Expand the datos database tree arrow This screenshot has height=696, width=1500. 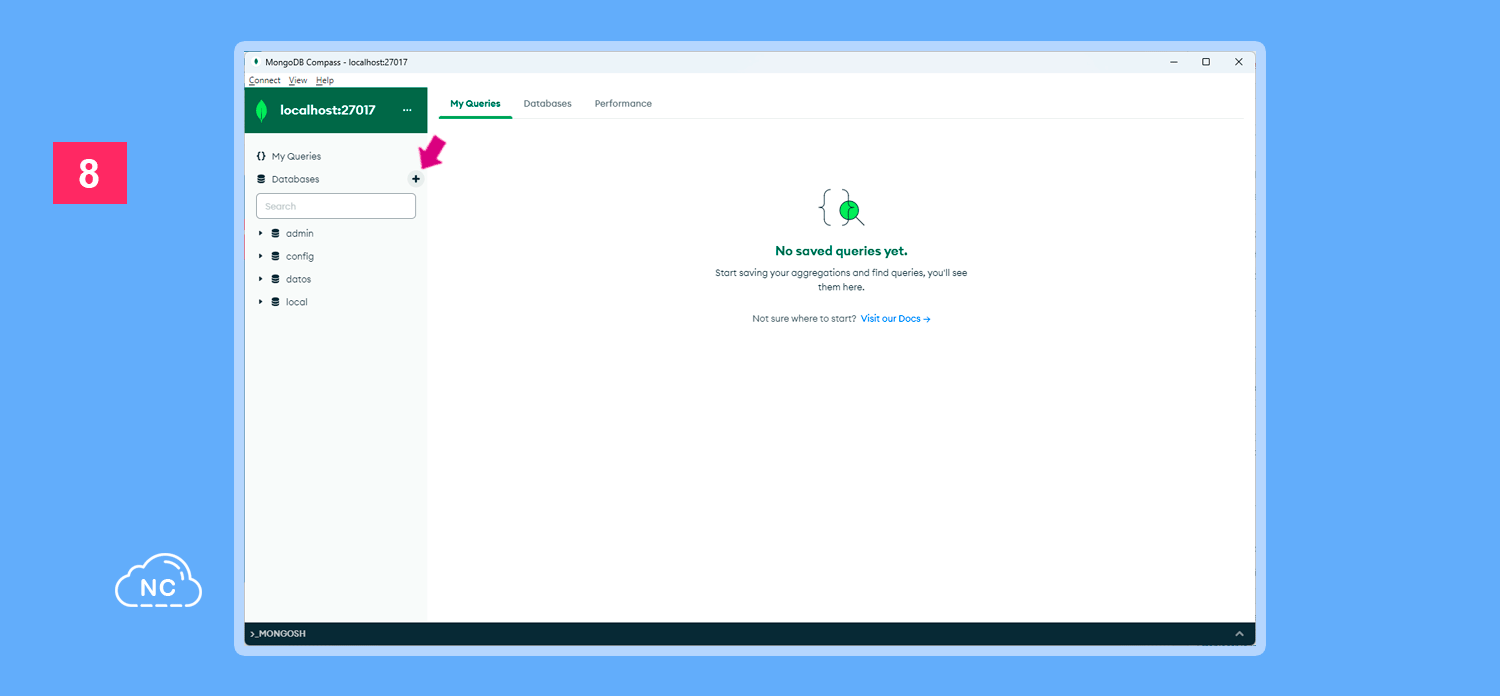tap(261, 279)
